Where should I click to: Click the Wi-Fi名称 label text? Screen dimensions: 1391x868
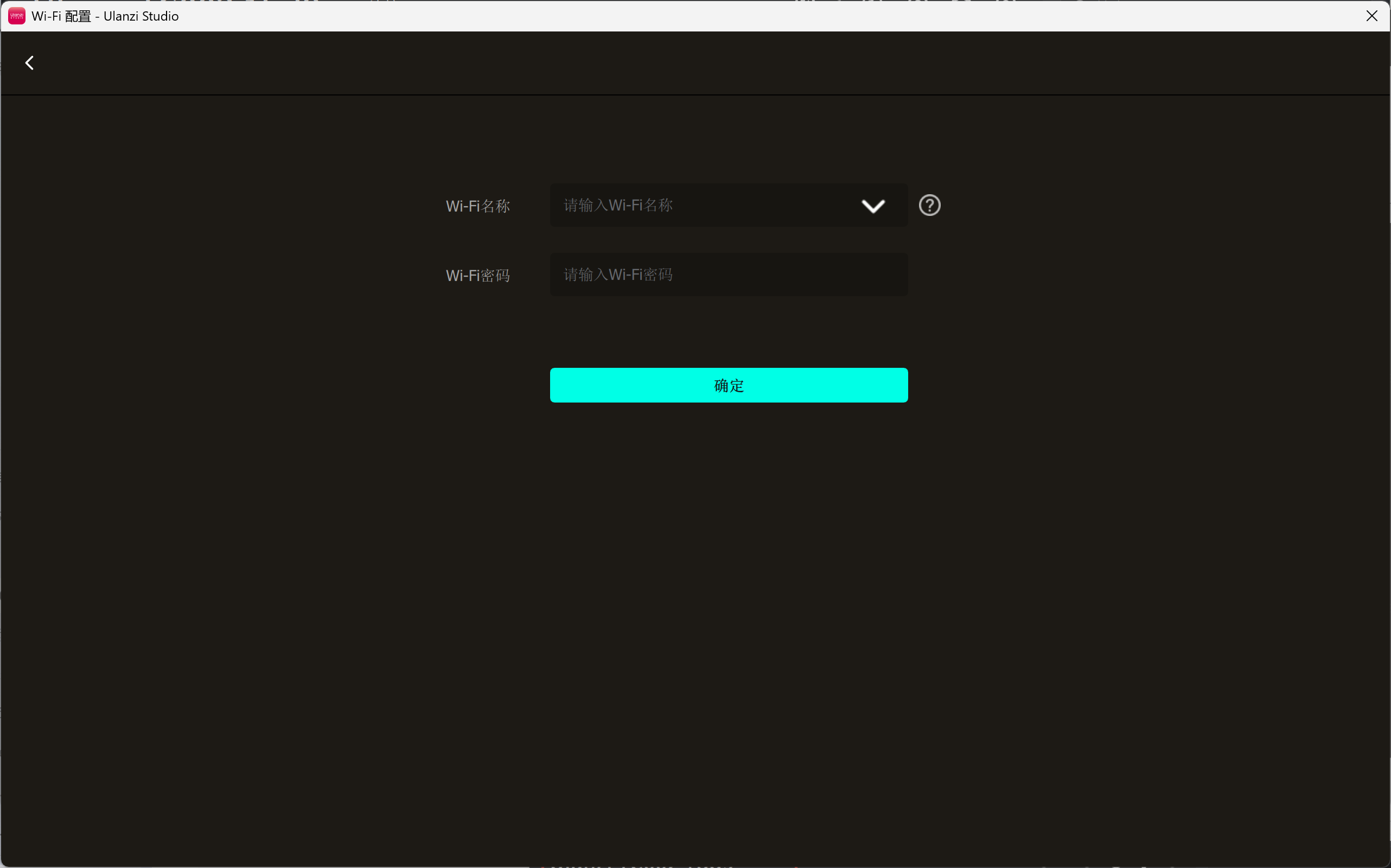[x=477, y=206]
